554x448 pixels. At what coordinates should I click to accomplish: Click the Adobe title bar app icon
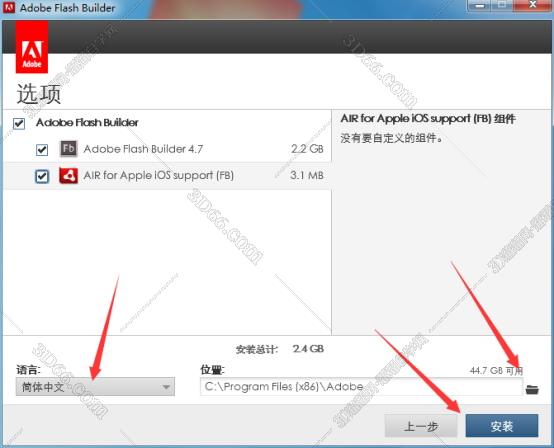(x=9, y=7)
